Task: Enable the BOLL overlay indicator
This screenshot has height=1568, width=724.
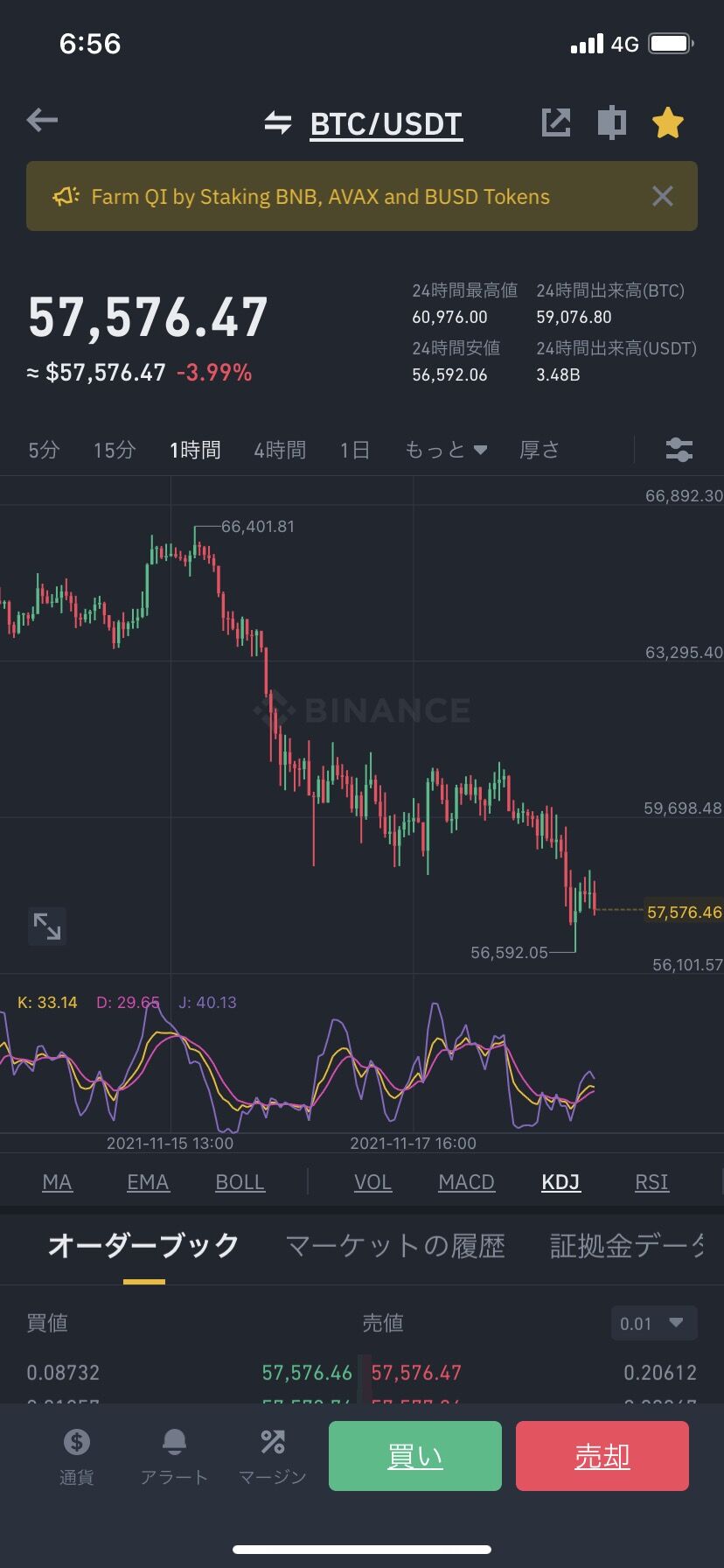Action: [240, 1182]
